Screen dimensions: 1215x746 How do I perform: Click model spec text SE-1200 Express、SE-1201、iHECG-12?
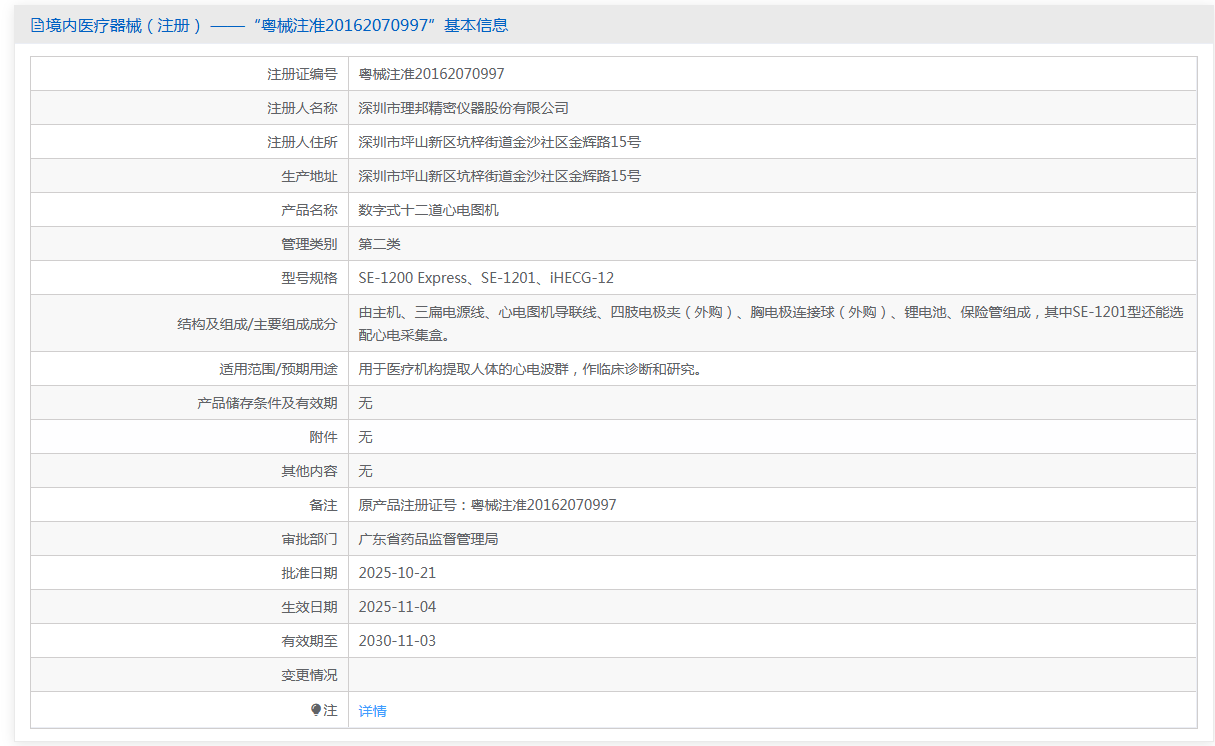486,278
